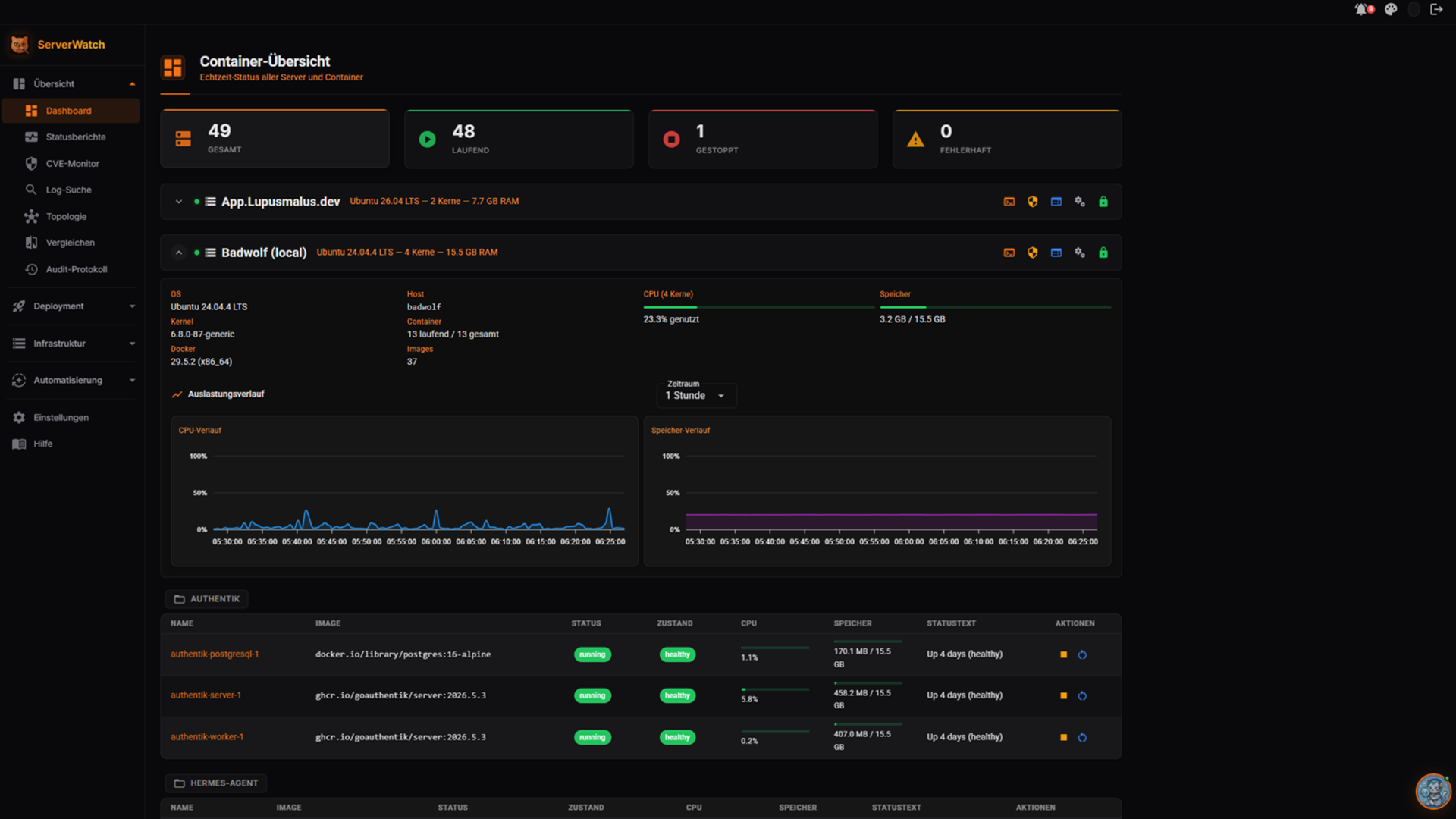
Task: Click the stop icon on Gestoppt card
Action: pyautogui.click(x=671, y=140)
